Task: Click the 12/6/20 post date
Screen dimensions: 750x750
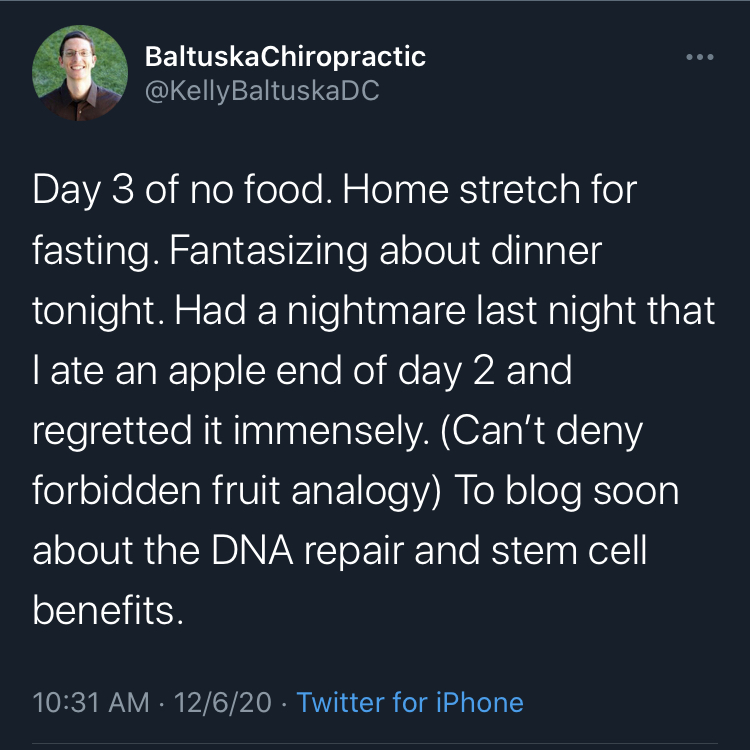Action: point(222,702)
